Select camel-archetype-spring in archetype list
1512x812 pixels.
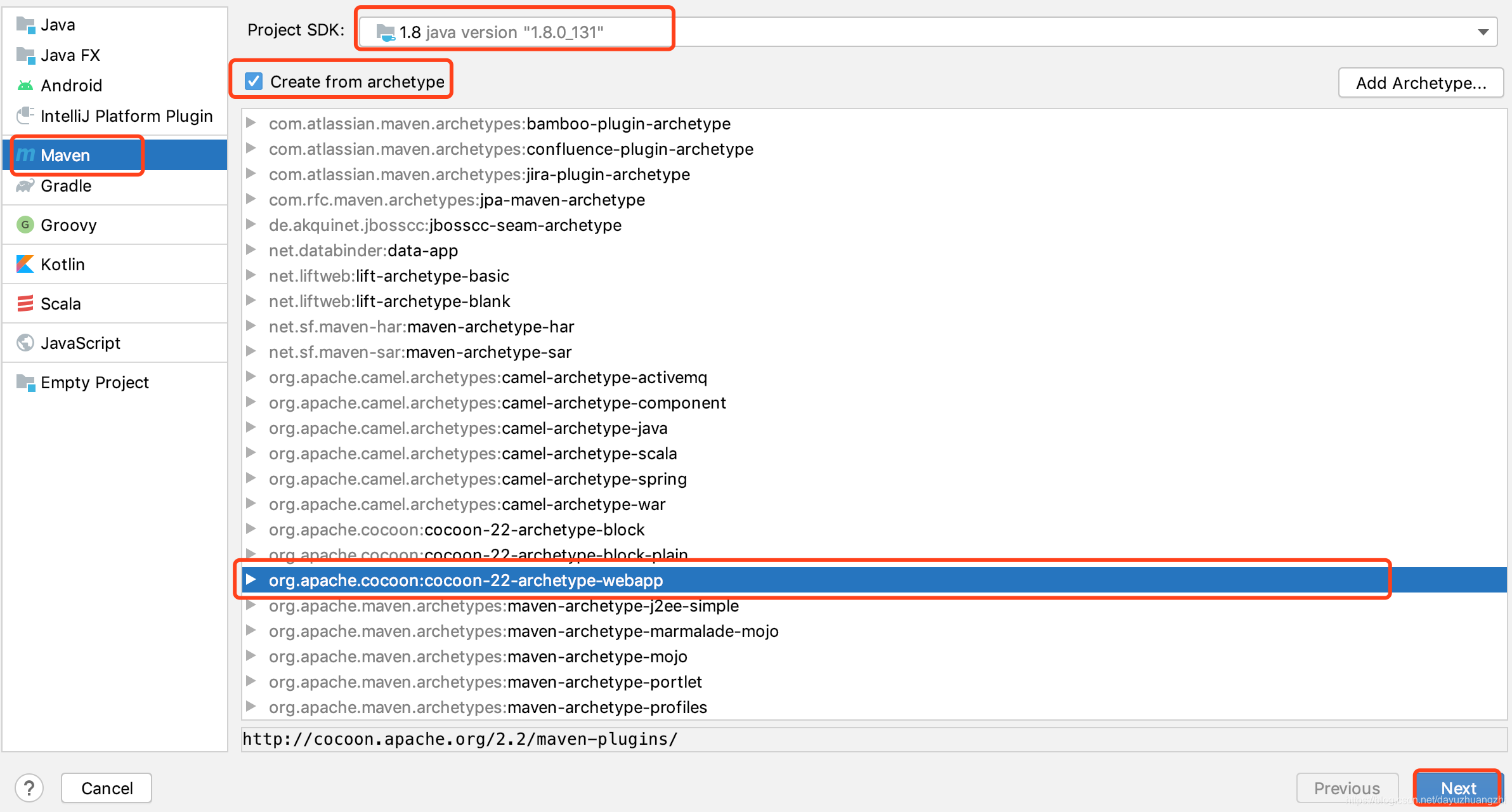(x=594, y=479)
